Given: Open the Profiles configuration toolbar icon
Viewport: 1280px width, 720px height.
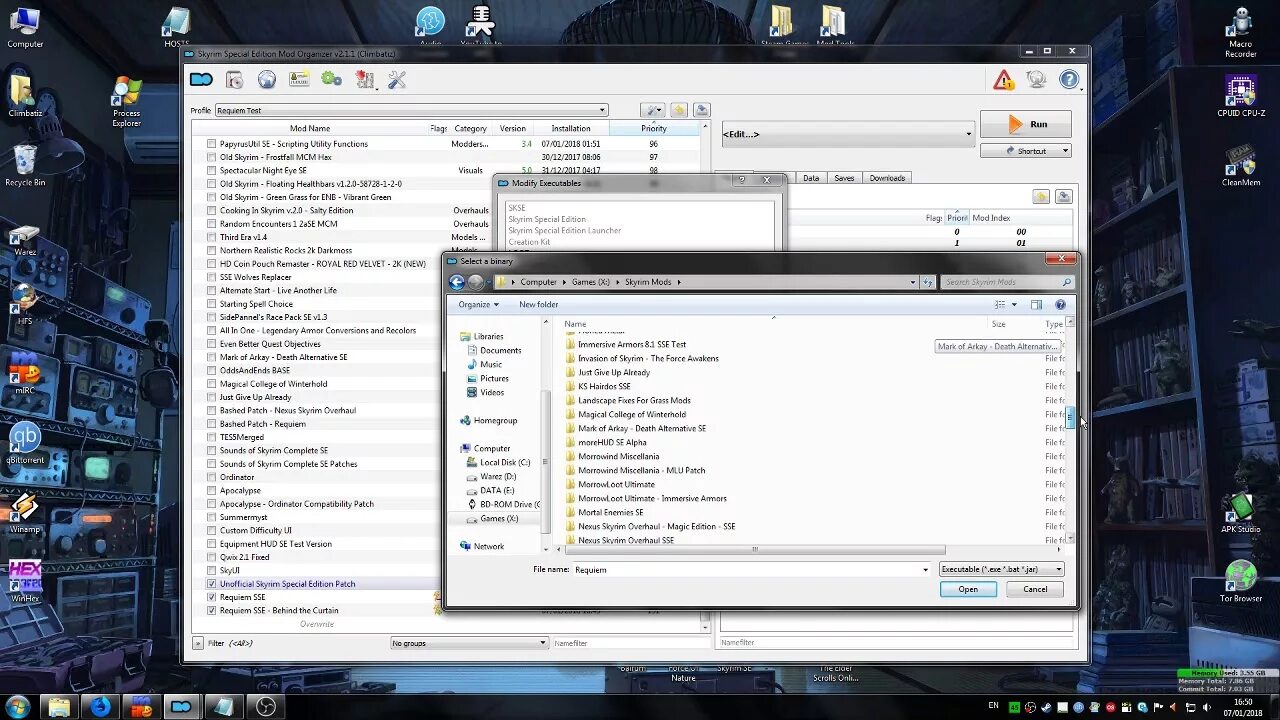Looking at the screenshot, I should [299, 80].
